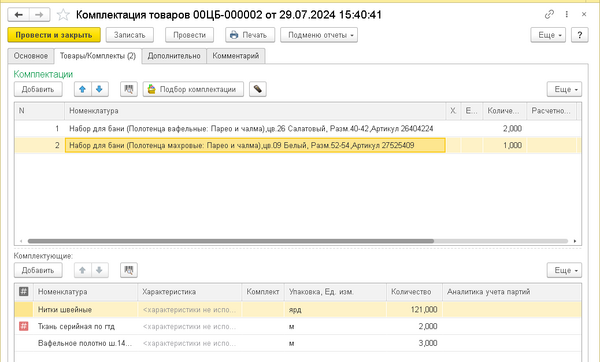Image resolution: width=600 pixels, height=362 pixels.
Task: Go forward with the right arrow
Action: pyautogui.click(x=39, y=15)
